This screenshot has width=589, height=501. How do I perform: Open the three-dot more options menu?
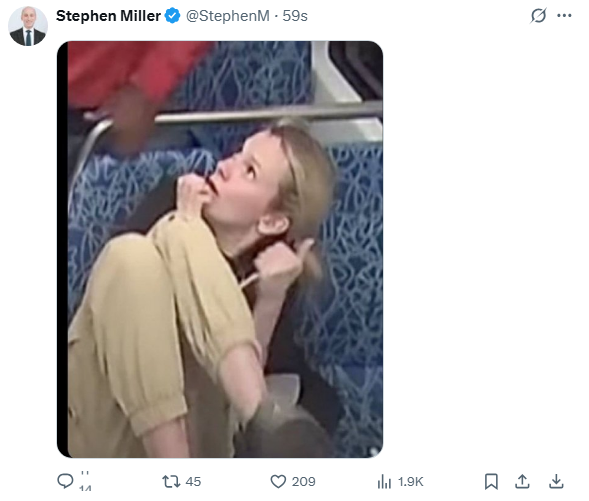click(x=564, y=16)
